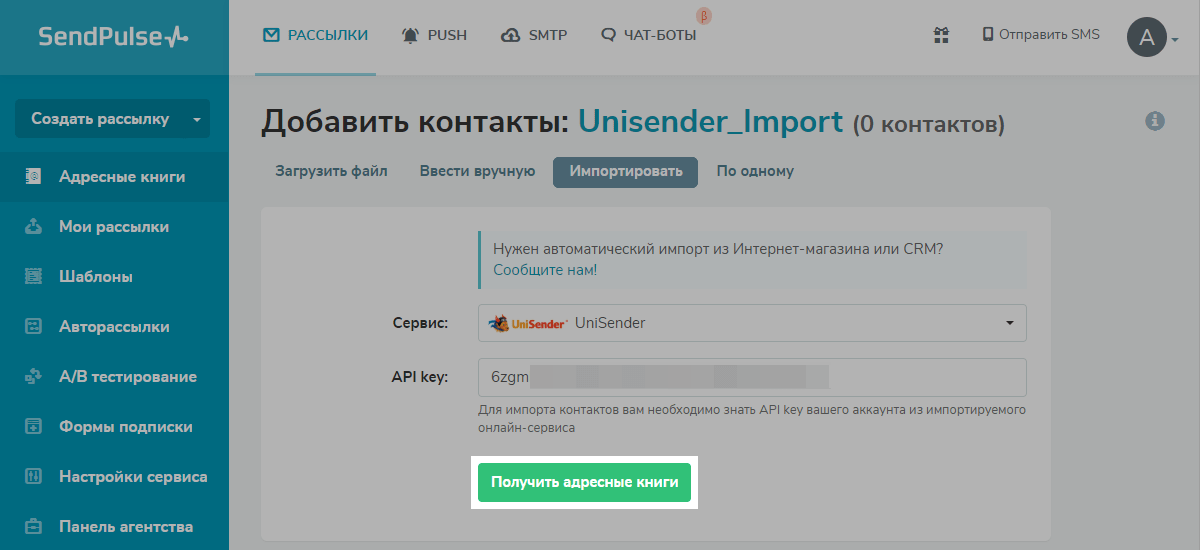
Task: Open the РАССЫЛКИ tab
Action: coord(315,35)
